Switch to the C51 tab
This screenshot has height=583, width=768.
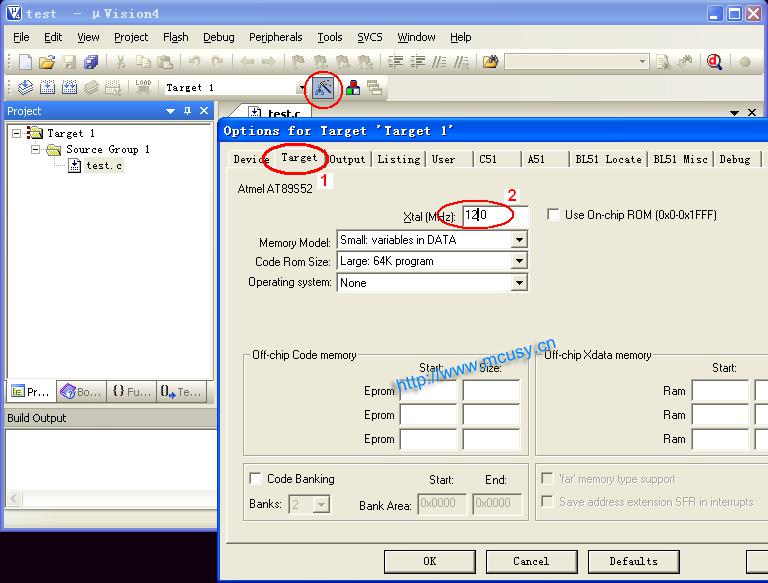tap(496, 159)
